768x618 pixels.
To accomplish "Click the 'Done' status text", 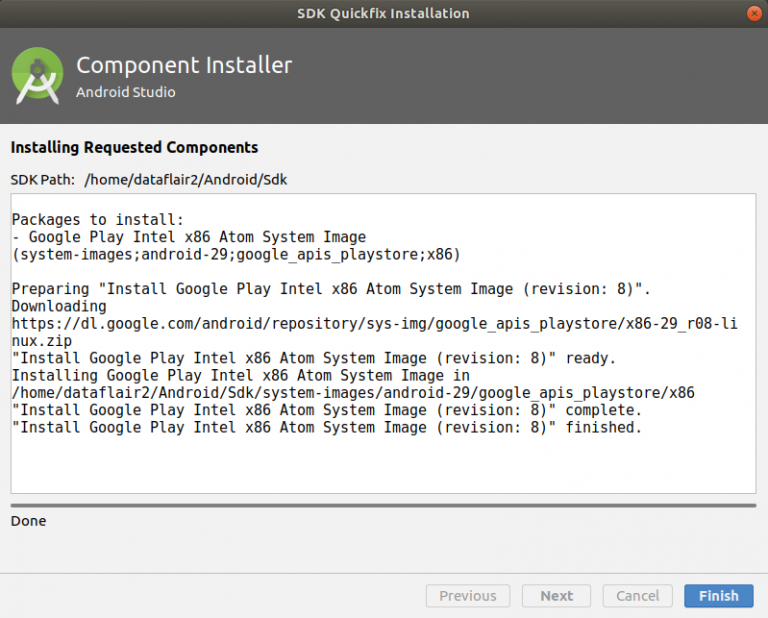I will pyautogui.click(x=28, y=521).
